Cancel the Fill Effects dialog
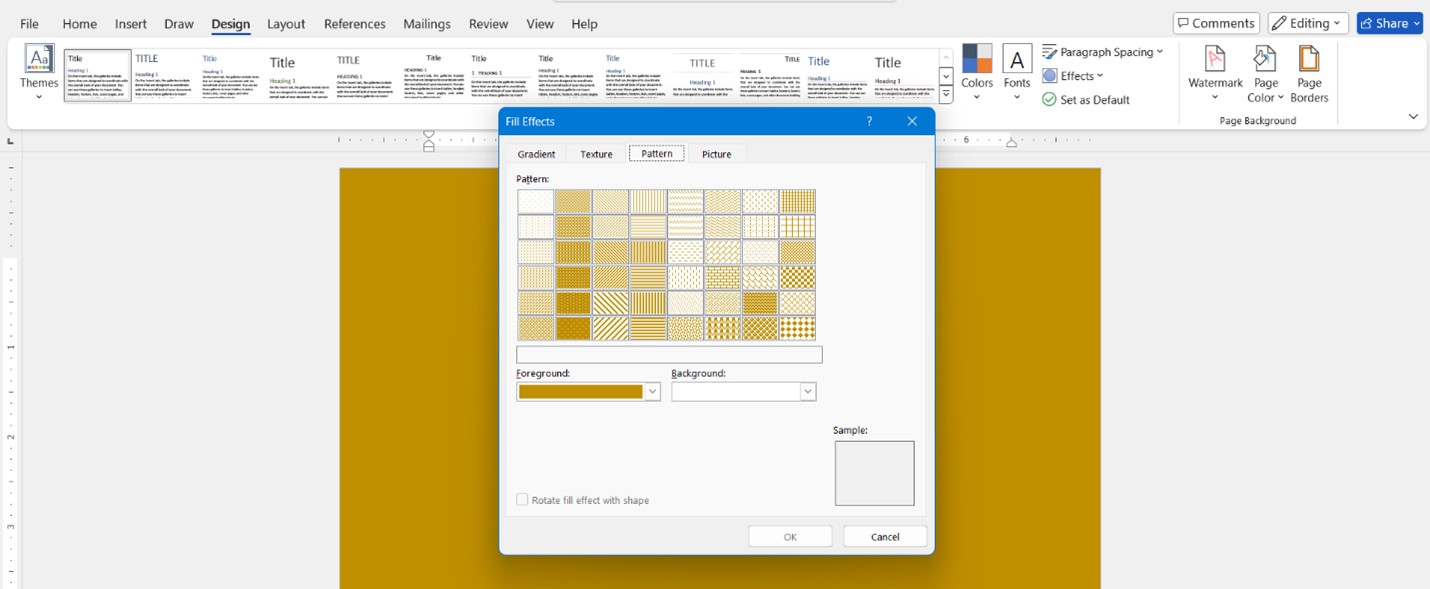 click(884, 535)
